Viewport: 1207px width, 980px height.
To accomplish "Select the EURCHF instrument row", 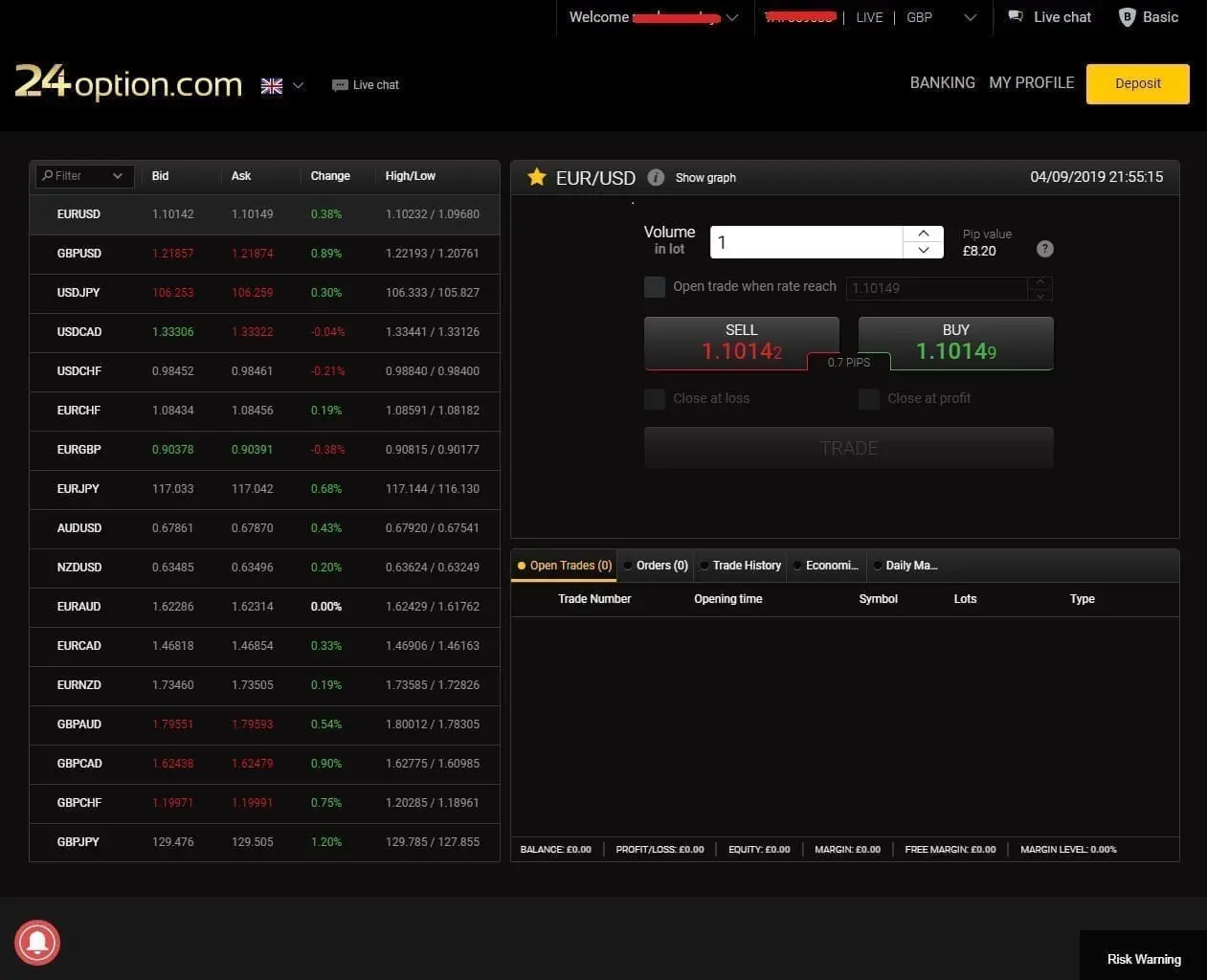I will (x=264, y=411).
